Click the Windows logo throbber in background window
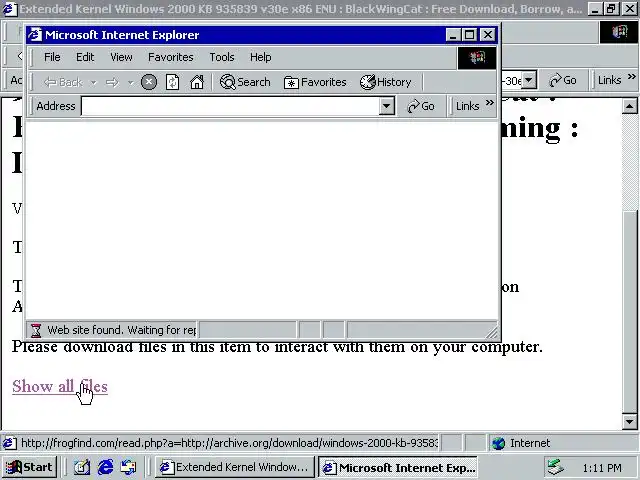Image resolution: width=640 pixels, height=480 pixels. pos(619,32)
